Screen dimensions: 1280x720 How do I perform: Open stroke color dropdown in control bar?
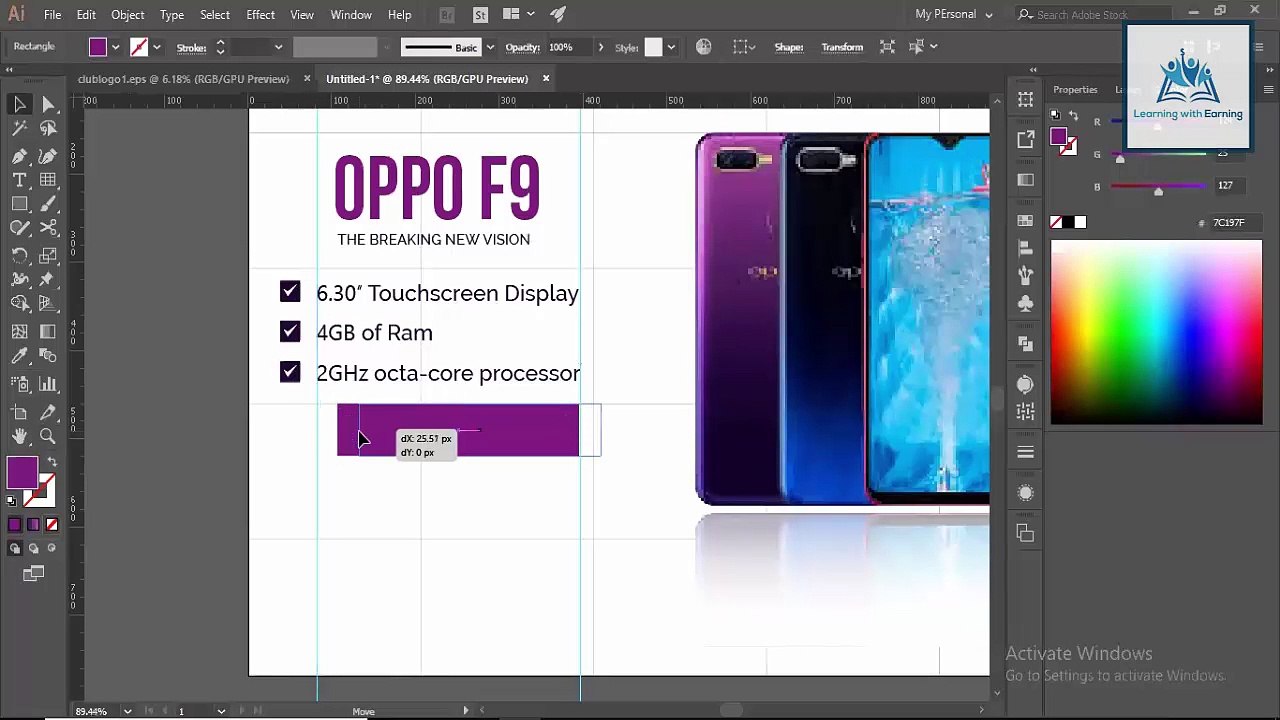157,47
